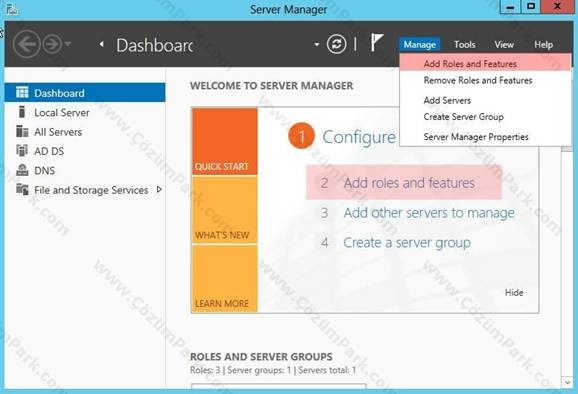Click breadcrumb arrow before Dashboard title

102,44
